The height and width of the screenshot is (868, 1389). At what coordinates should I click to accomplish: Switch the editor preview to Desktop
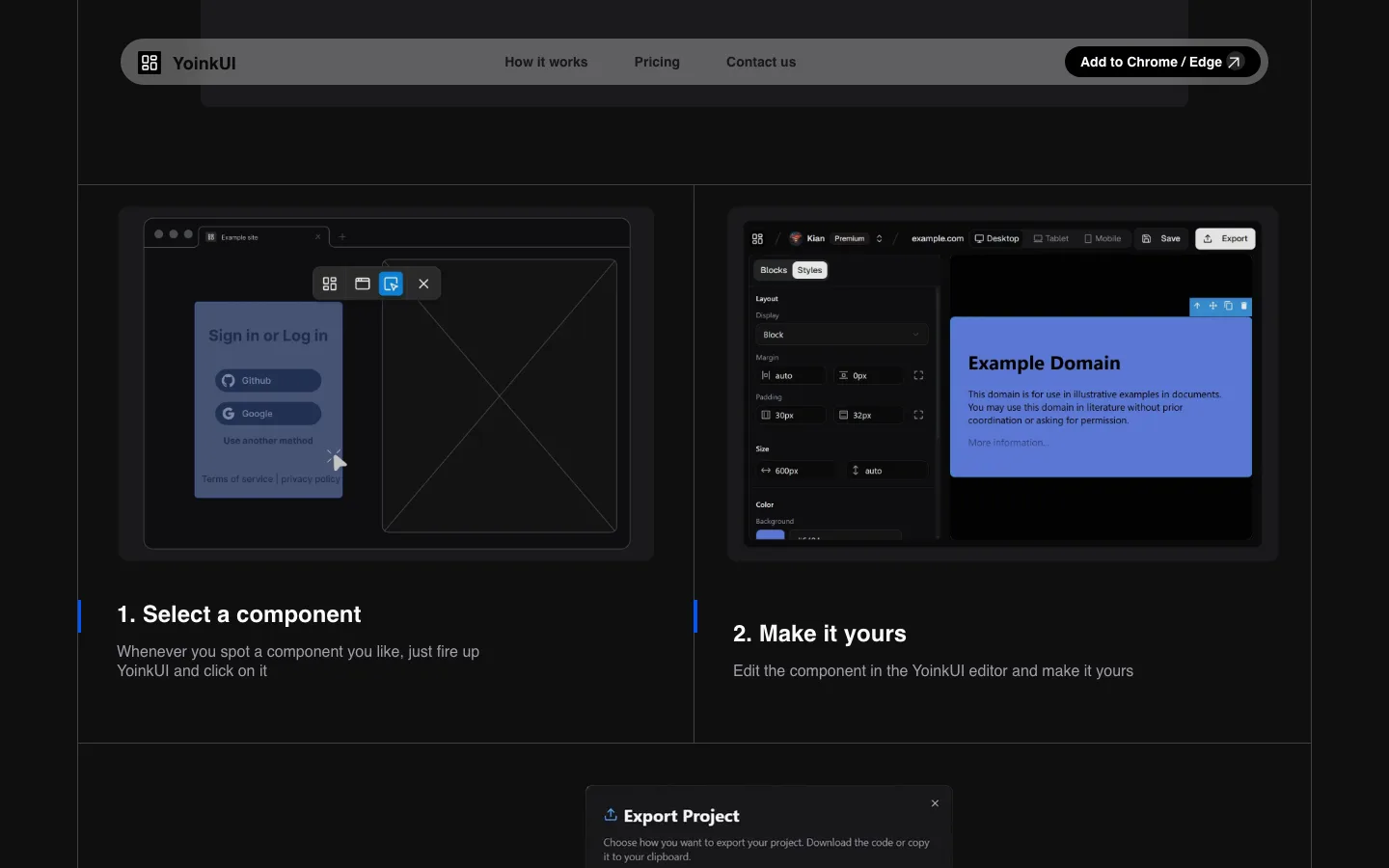coord(996,238)
